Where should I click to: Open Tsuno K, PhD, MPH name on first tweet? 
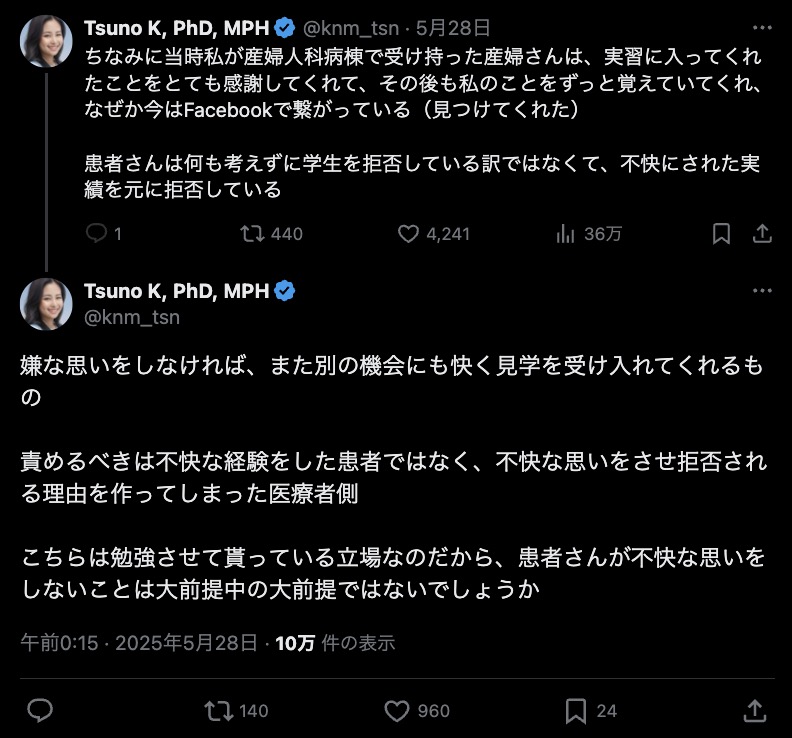176,28
